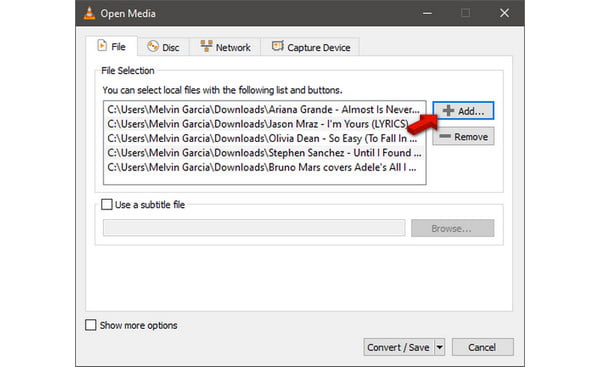Open the Capture Device tab

[x=311, y=47]
